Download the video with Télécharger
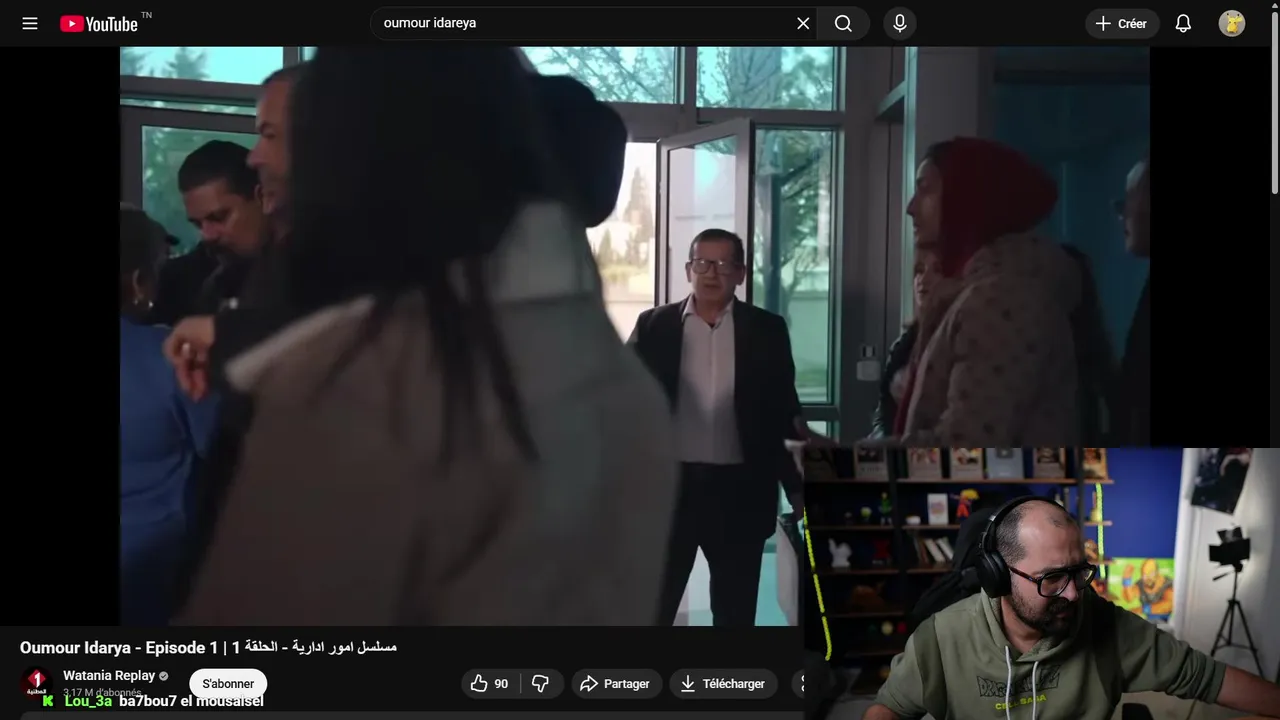The image size is (1280, 720). [723, 684]
